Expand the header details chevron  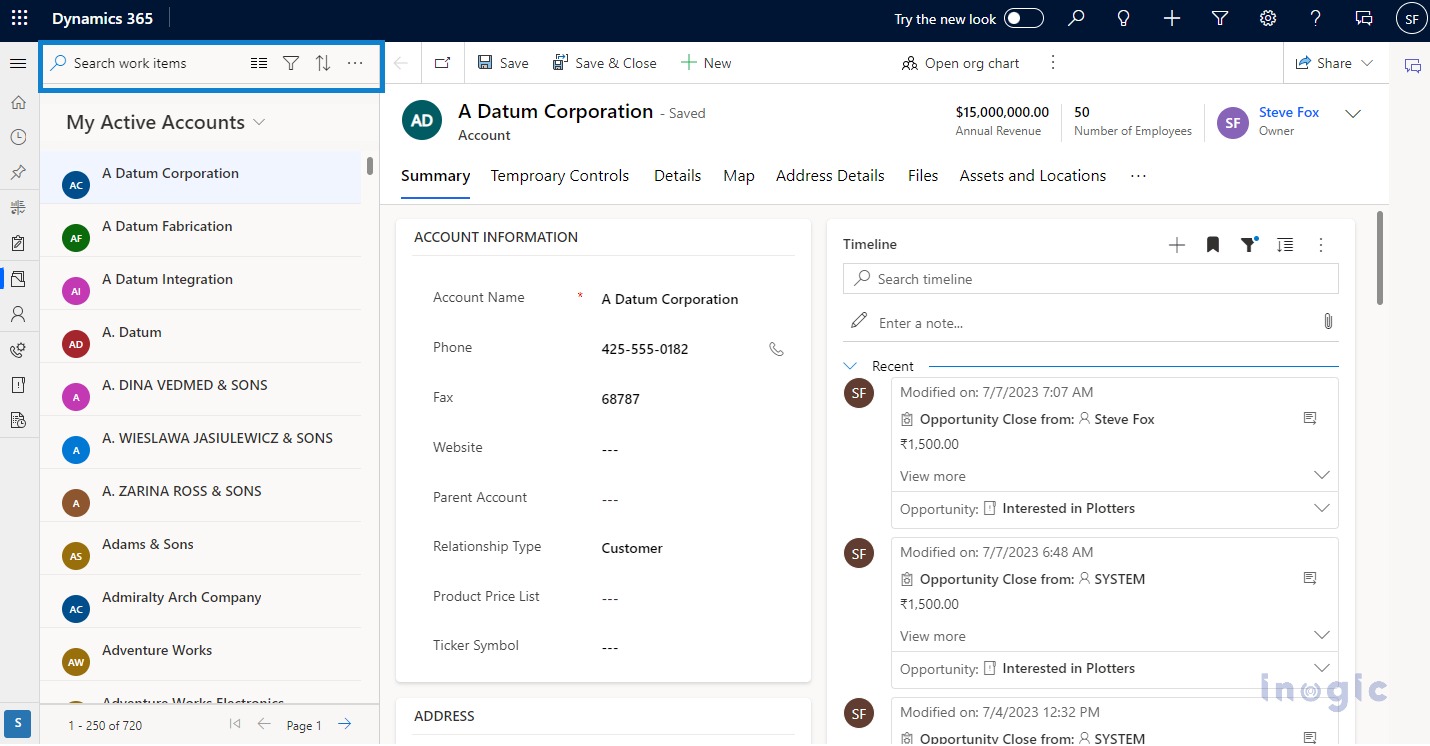[x=1353, y=114]
